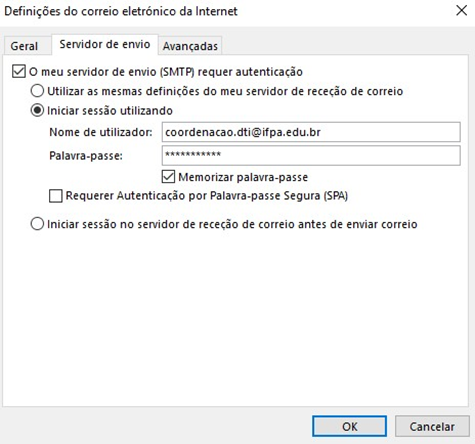Untick the SMTP requer autenticação checkbox
This screenshot has height=444, width=475.
(19, 71)
